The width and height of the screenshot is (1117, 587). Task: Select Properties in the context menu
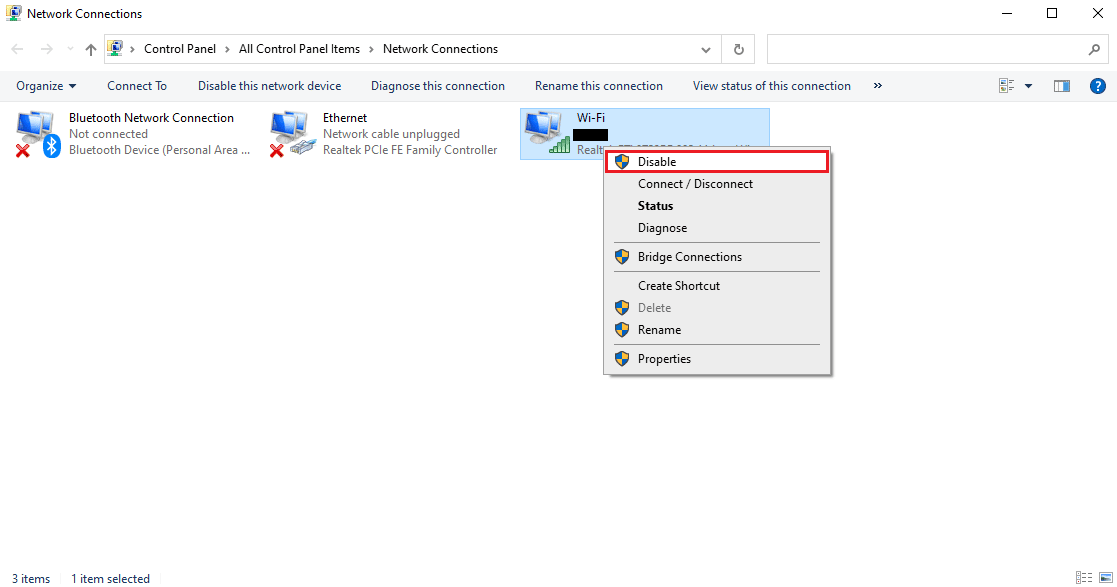point(664,359)
